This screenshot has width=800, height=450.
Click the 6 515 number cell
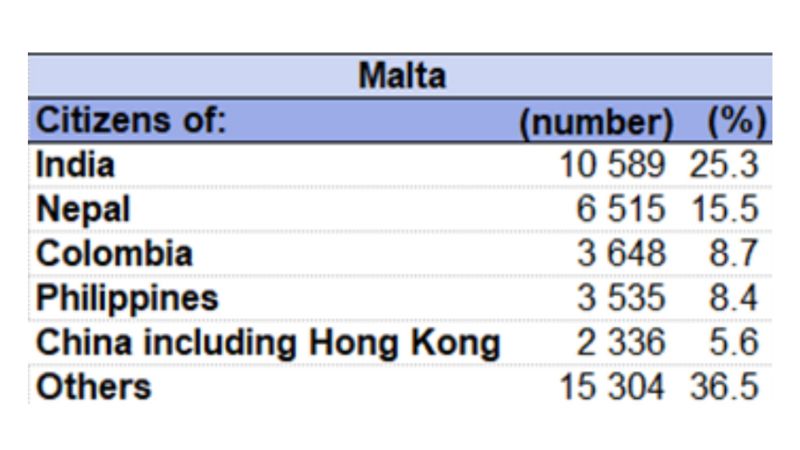621,210
